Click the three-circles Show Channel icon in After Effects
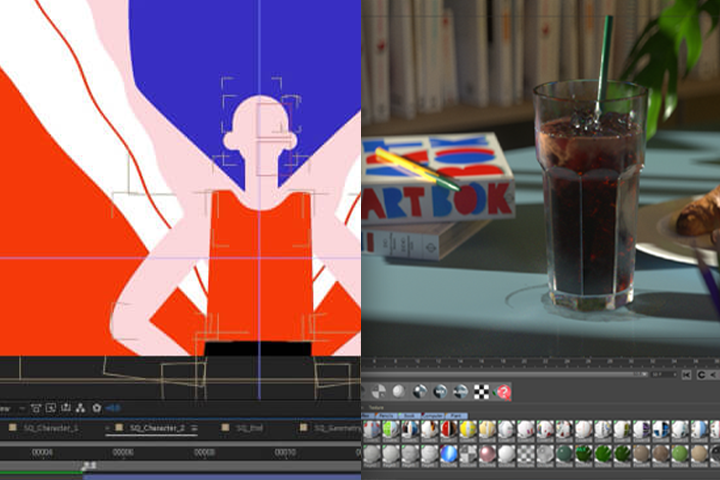Screen dimensions: 720x480 pos(80,408)
